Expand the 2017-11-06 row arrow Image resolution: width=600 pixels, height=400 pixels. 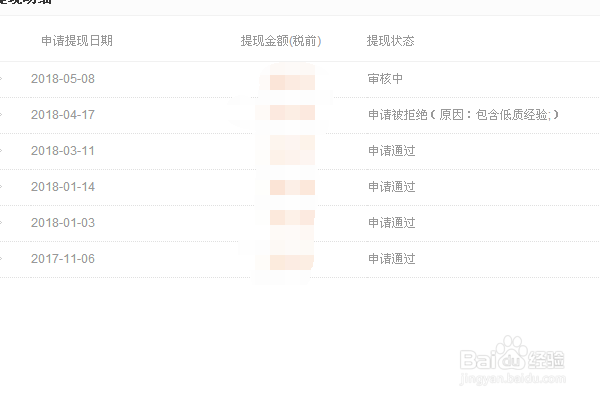[1, 259]
